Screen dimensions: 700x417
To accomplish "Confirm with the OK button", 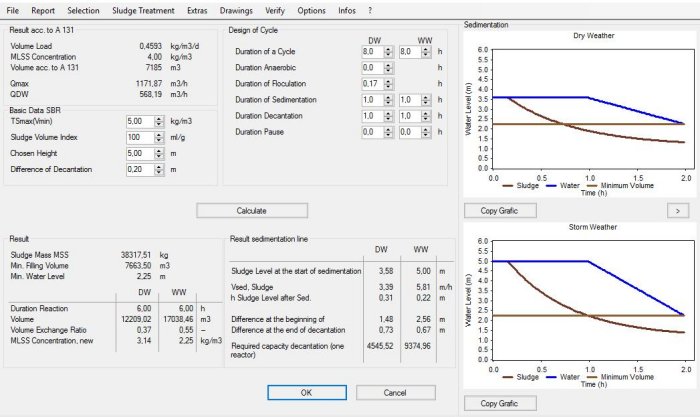I will coord(306,392).
